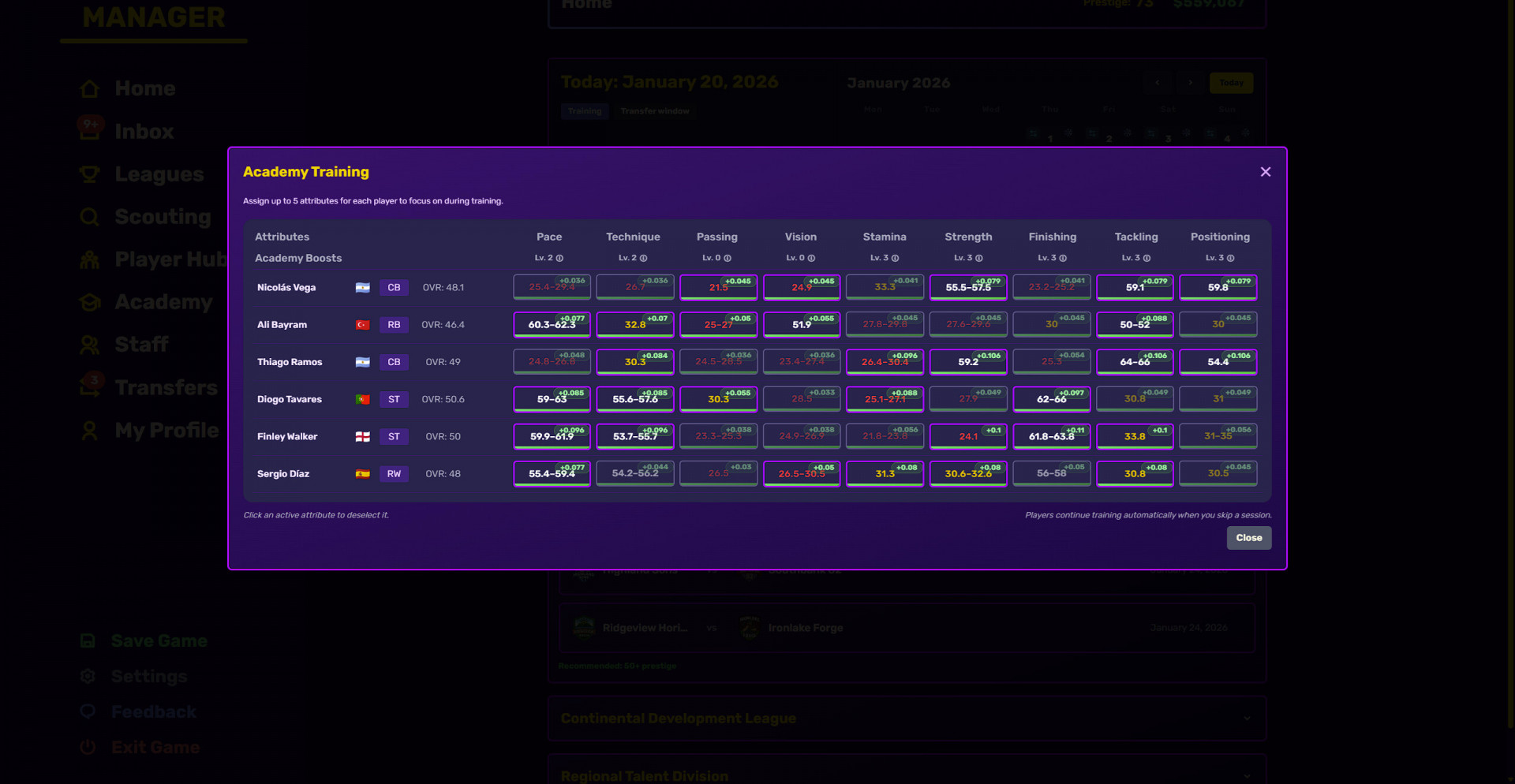Click the Stamina boost info icon
The image size is (1515, 784).
pyautogui.click(x=895, y=259)
